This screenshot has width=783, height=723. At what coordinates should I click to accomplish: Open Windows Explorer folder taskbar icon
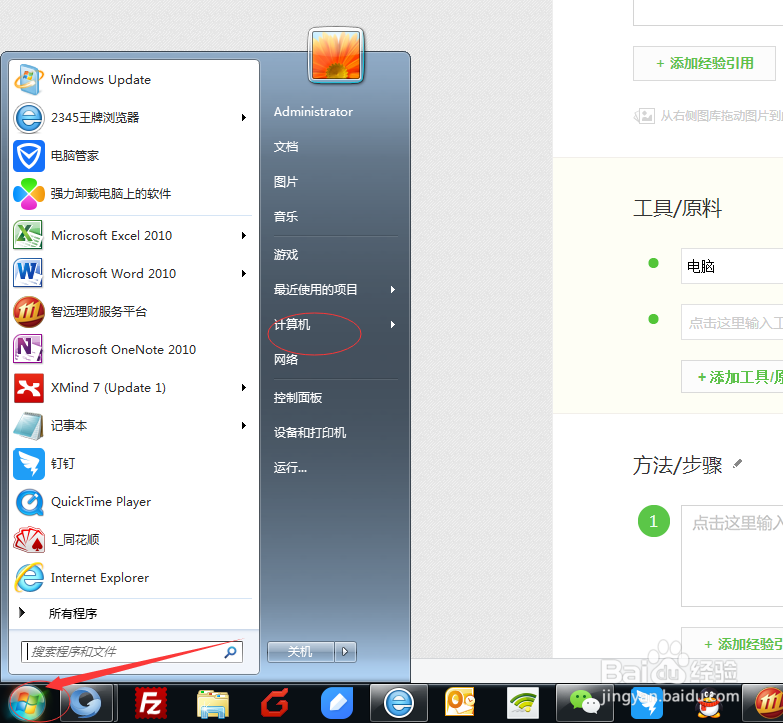click(x=213, y=704)
